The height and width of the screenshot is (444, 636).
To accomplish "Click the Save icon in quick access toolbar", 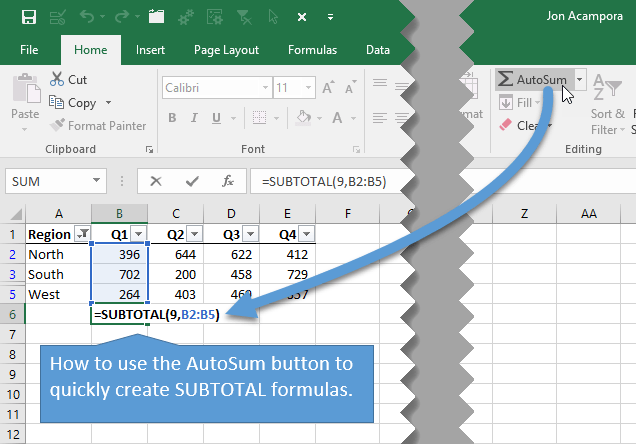I will point(28,17).
